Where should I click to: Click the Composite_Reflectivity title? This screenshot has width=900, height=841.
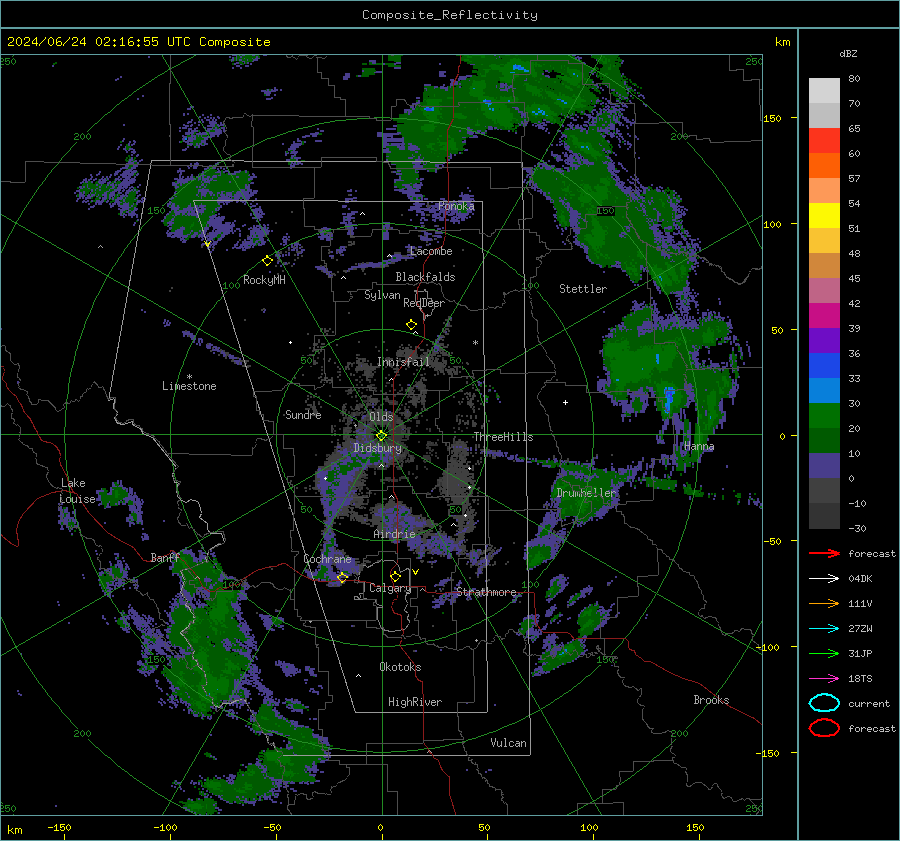(x=450, y=15)
